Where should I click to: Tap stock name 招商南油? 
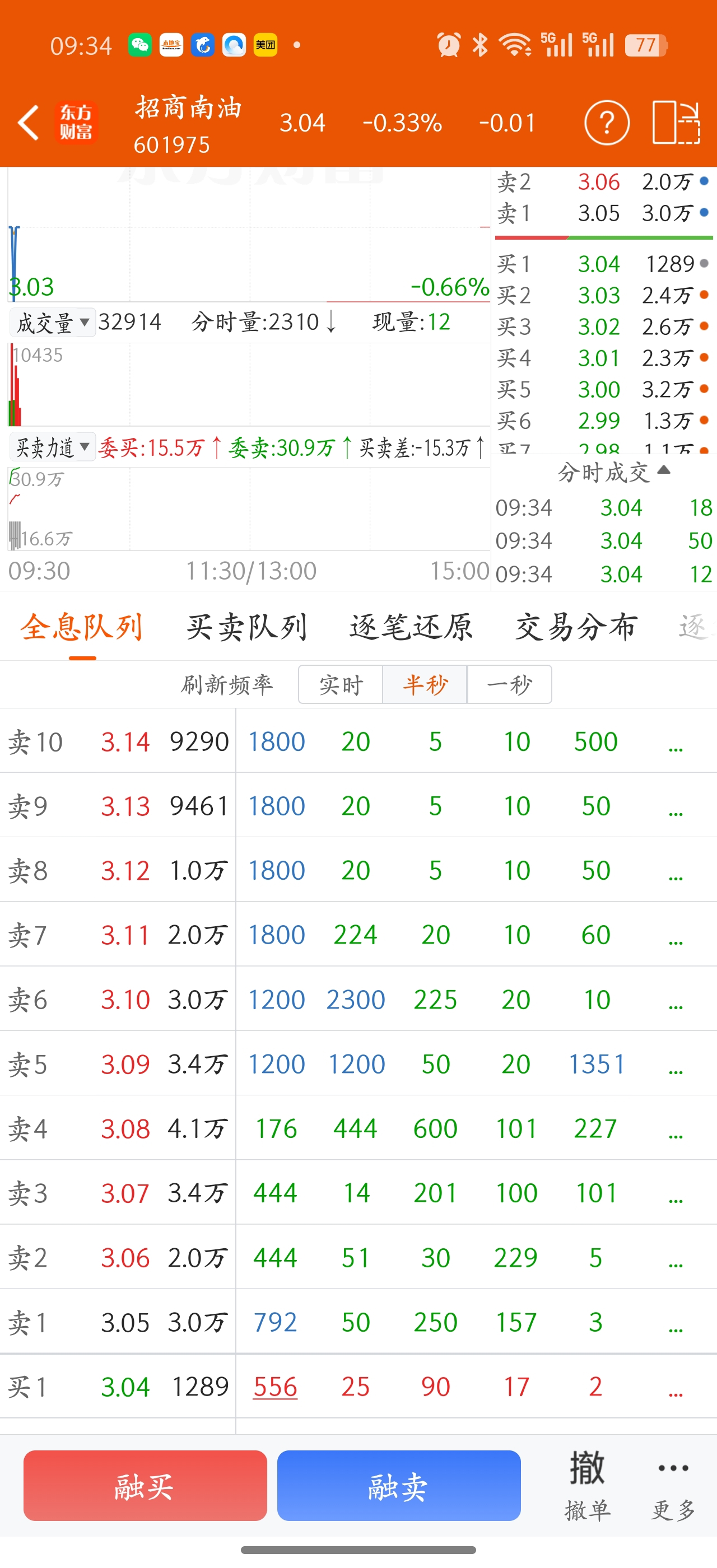(x=188, y=108)
